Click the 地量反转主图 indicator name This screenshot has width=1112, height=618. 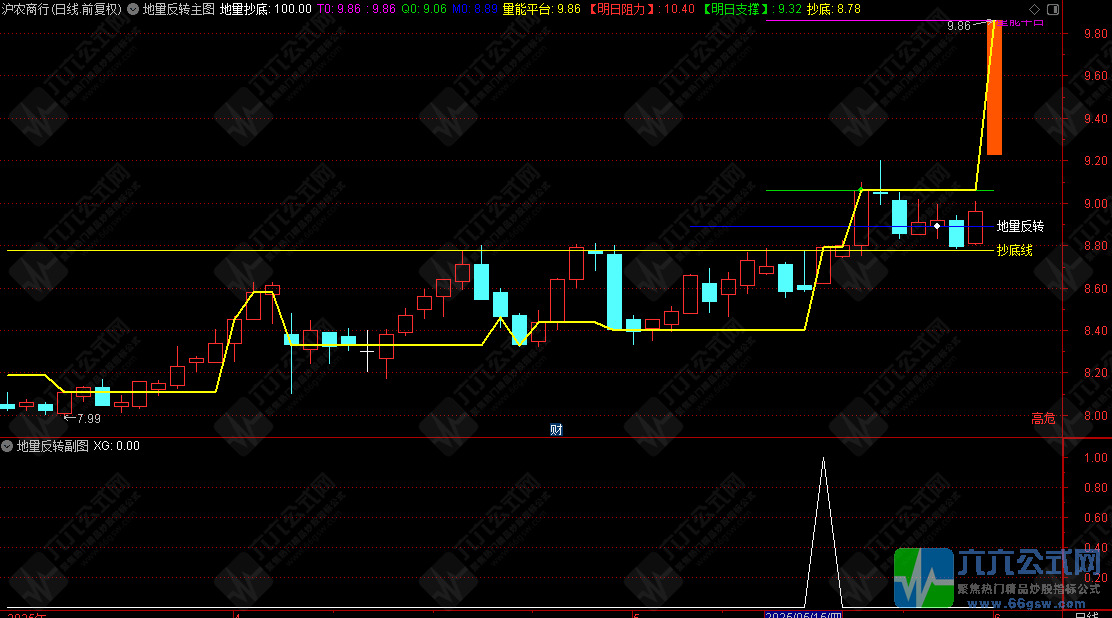179,9
